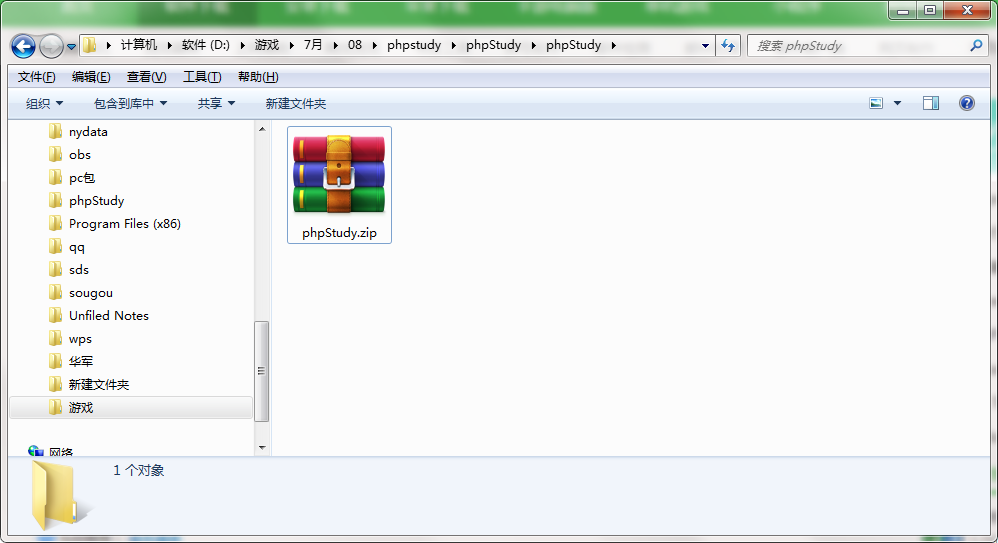The image size is (998, 543).
Task: Select the 新建文件夹 folder in tree
Action: pos(99,384)
